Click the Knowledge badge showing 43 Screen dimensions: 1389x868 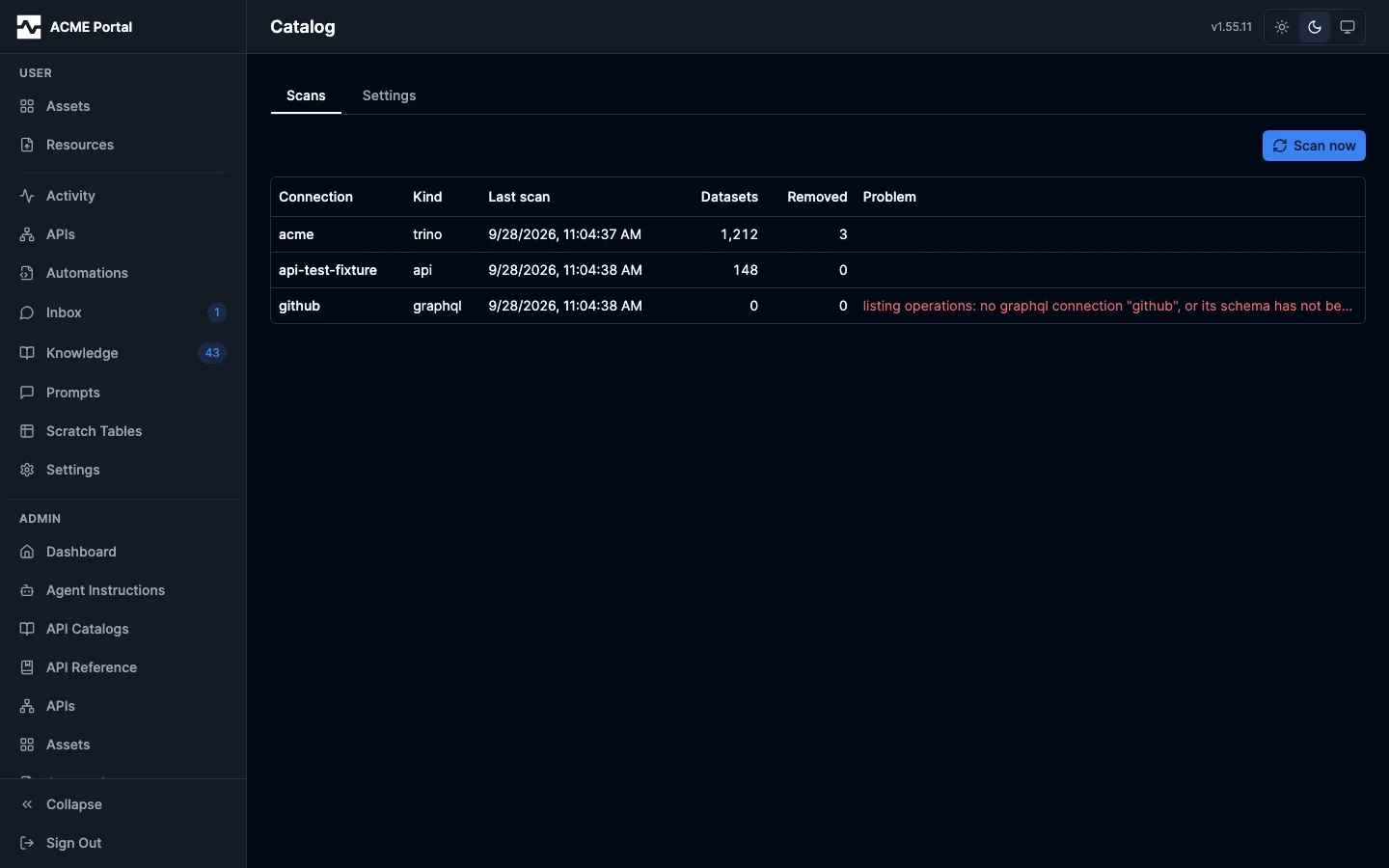coord(212,353)
